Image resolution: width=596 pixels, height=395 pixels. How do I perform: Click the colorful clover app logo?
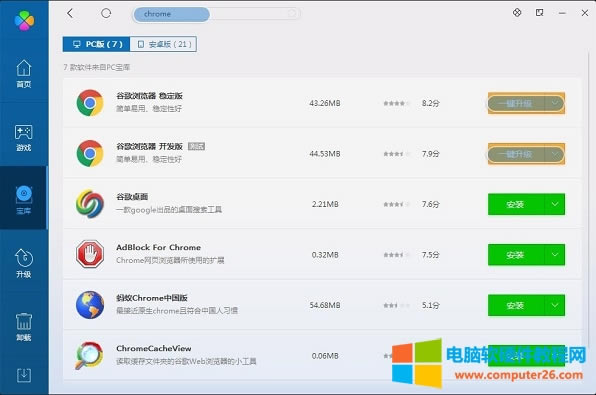24,20
